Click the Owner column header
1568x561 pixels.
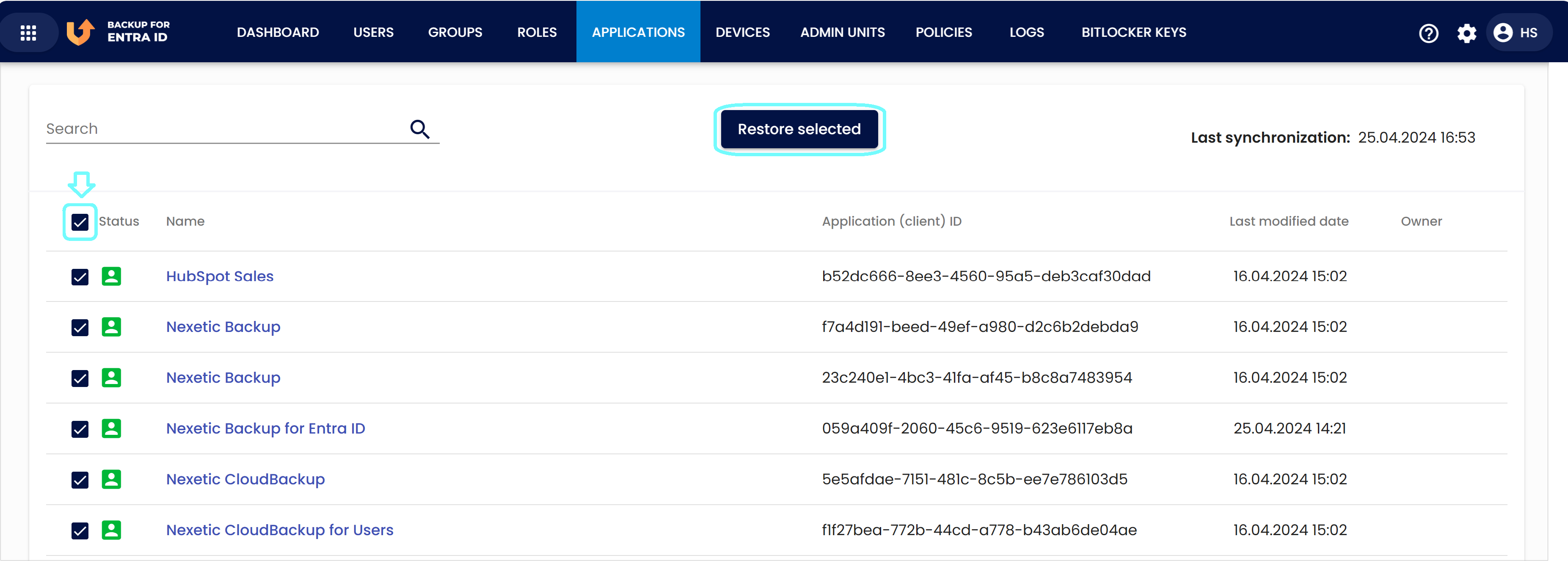pos(1421,221)
